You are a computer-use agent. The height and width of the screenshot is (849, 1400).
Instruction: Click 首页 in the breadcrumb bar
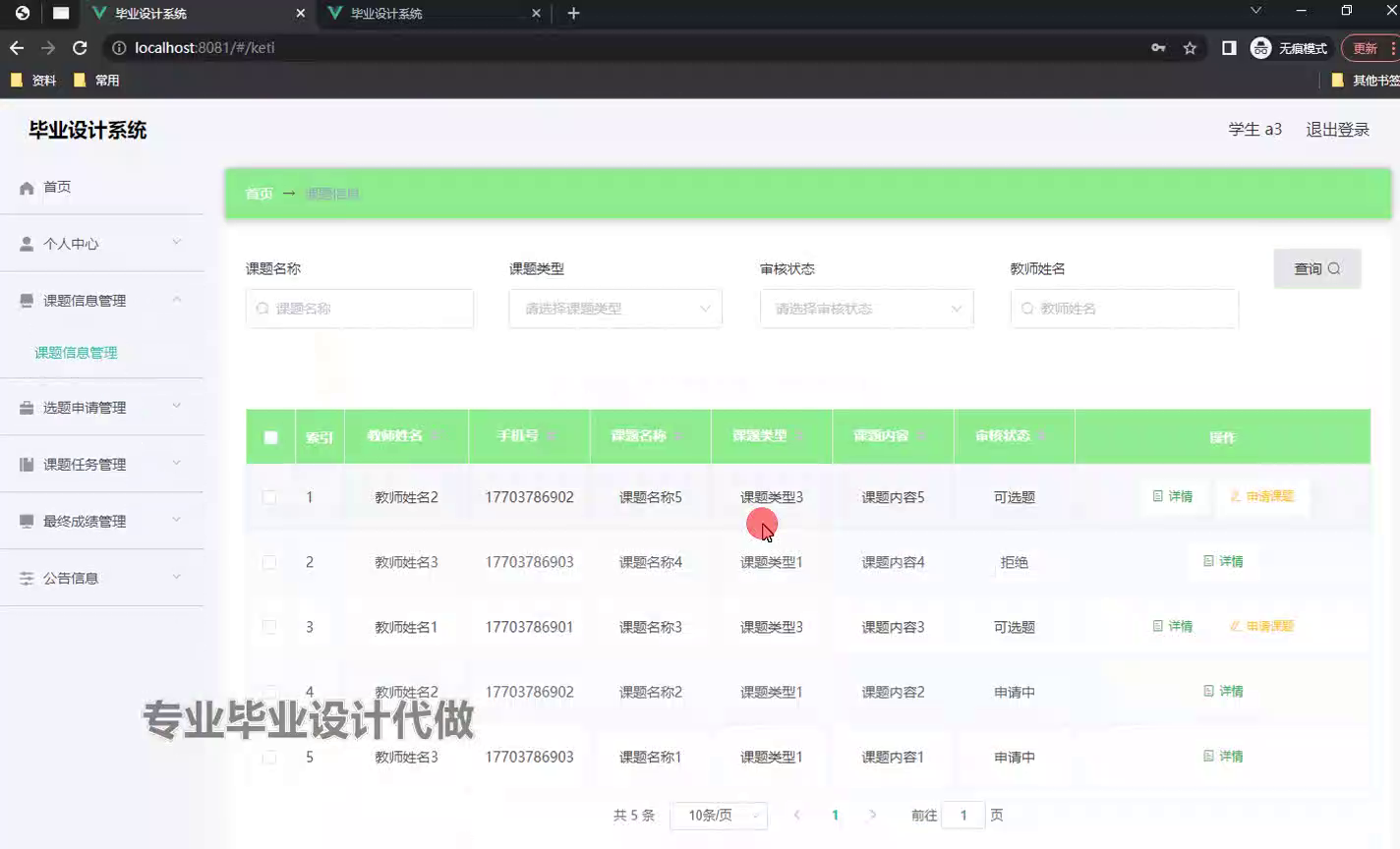click(259, 194)
